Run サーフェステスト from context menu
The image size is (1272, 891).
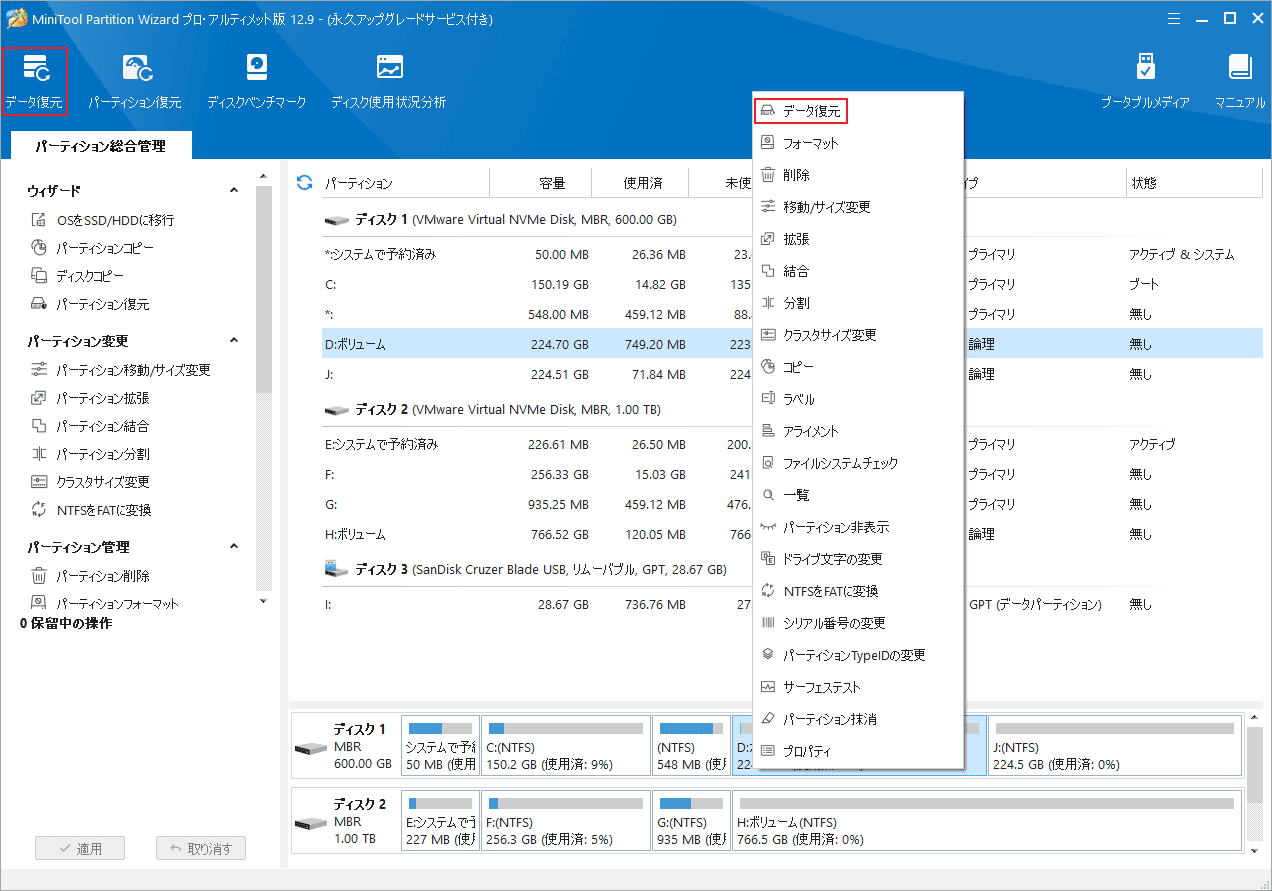pos(858,687)
